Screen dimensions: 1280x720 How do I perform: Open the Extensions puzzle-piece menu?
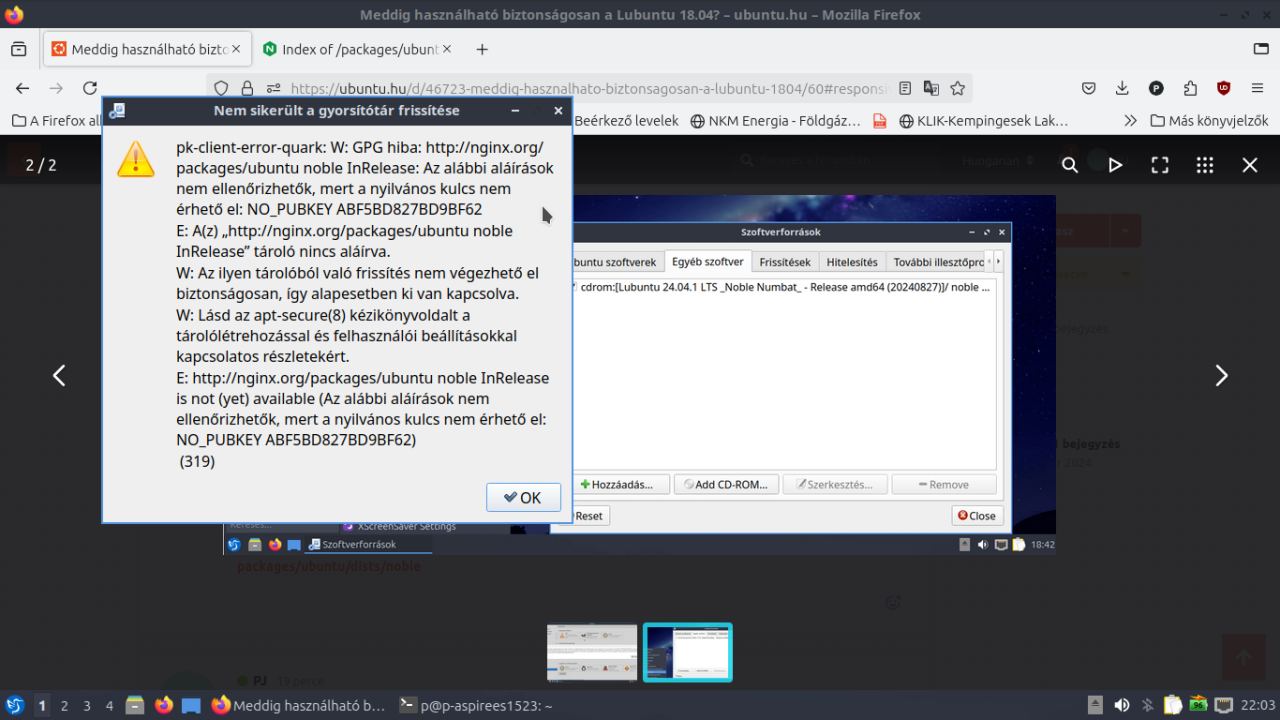(1190, 88)
